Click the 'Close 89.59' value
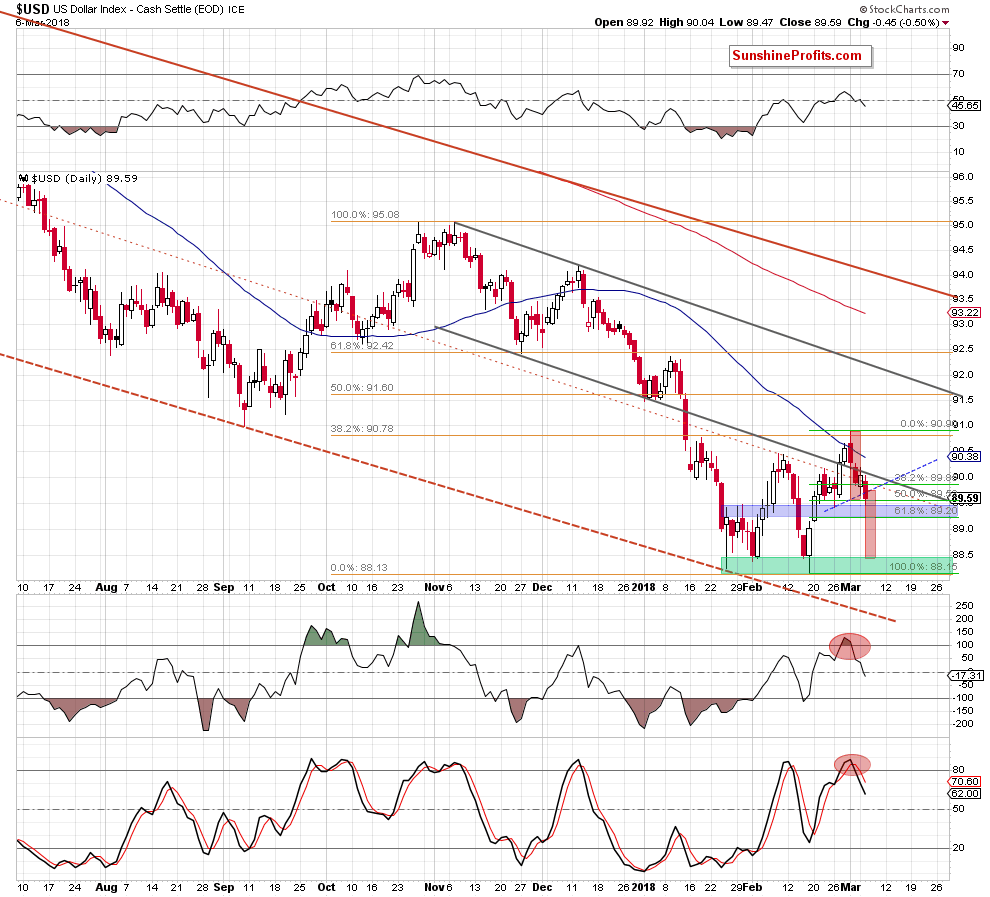The height and width of the screenshot is (897, 990). pyautogui.click(x=810, y=22)
